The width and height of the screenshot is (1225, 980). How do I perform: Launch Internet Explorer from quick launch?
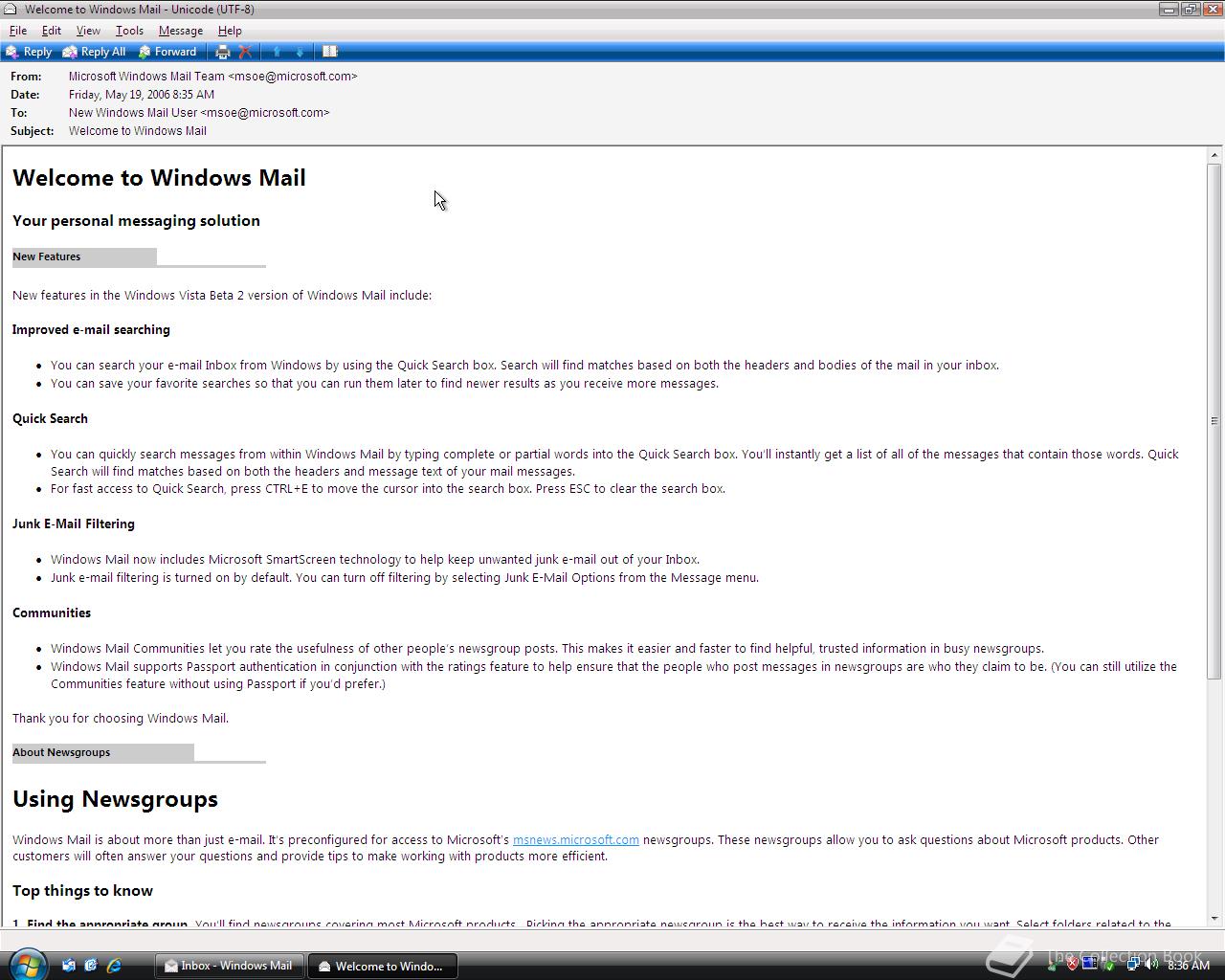114,966
